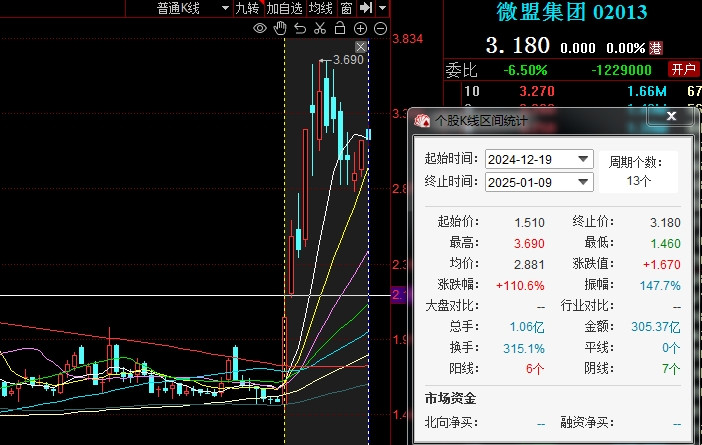
Task: Click the 阴线 count 7个
Action: 671,369
